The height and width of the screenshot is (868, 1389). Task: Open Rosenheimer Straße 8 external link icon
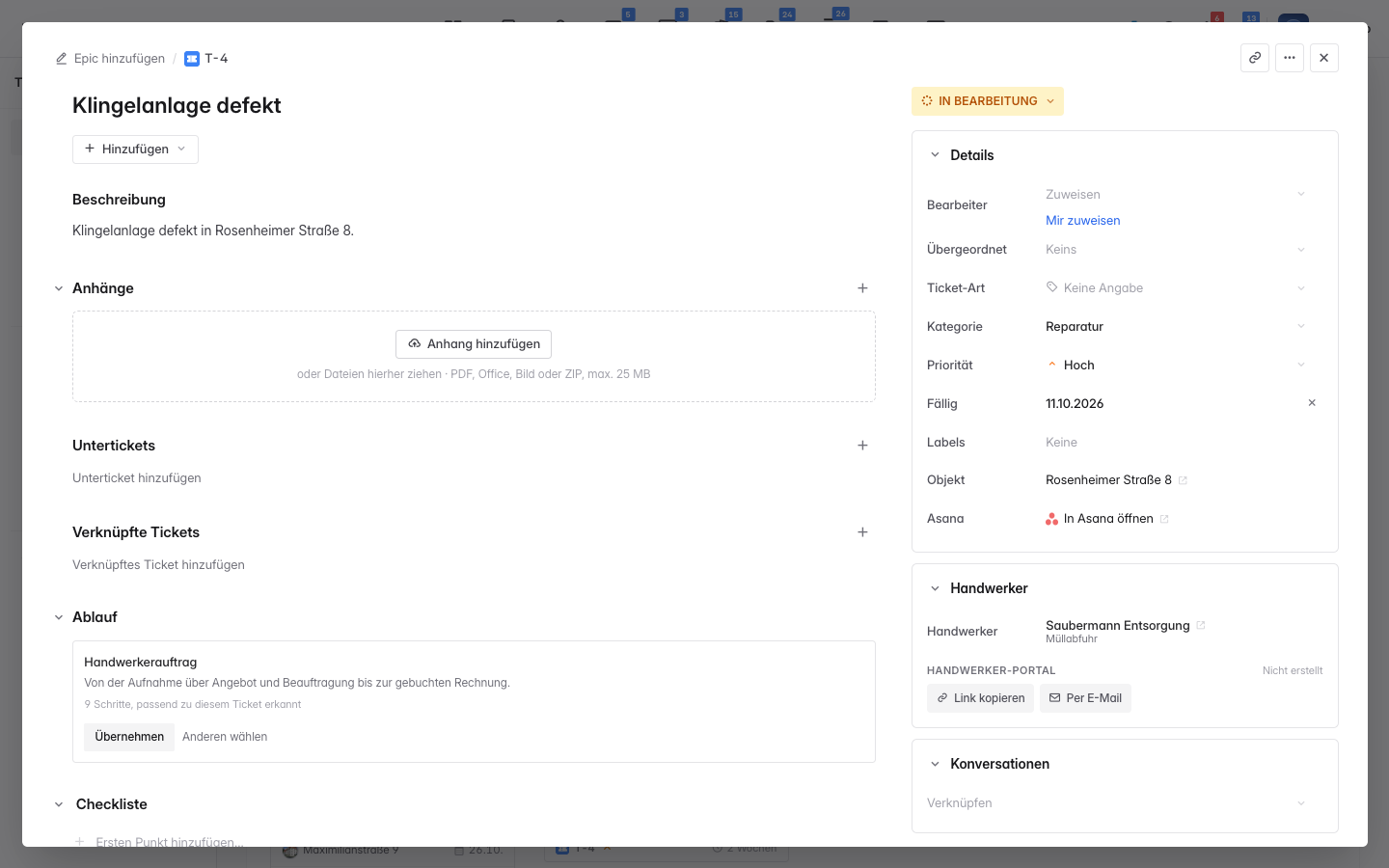(x=1183, y=480)
